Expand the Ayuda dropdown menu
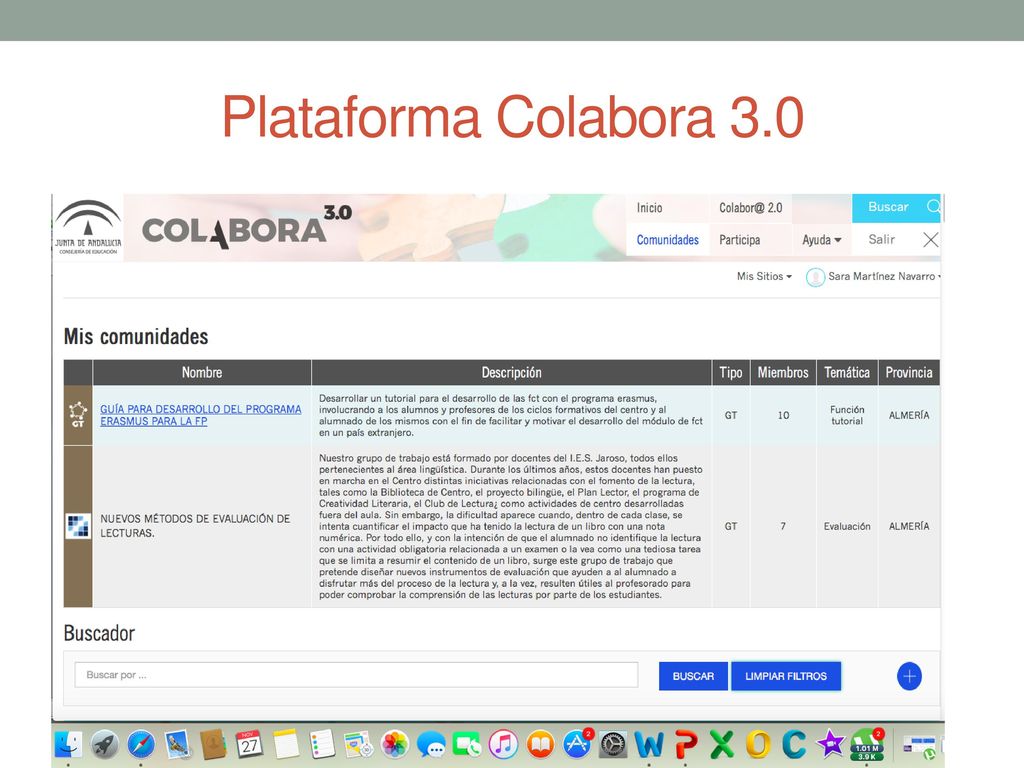1024x768 pixels. [x=822, y=240]
